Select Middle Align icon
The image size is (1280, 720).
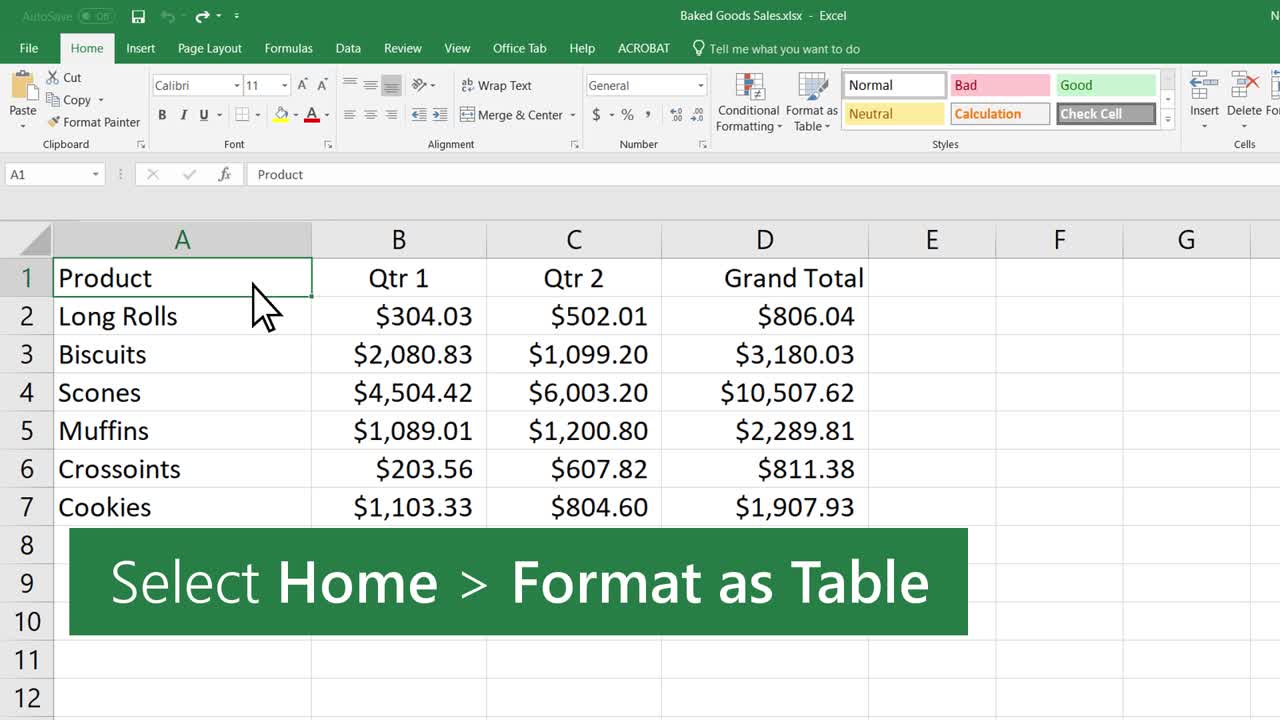370,85
